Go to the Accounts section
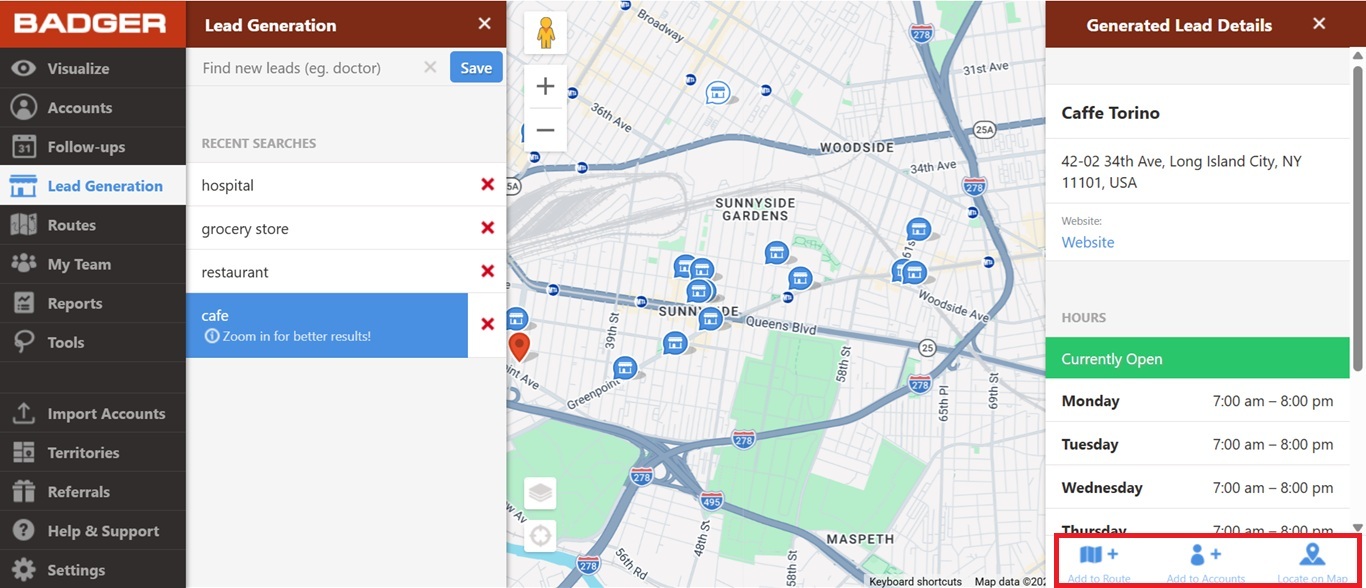The width and height of the screenshot is (1366, 588). [79, 108]
